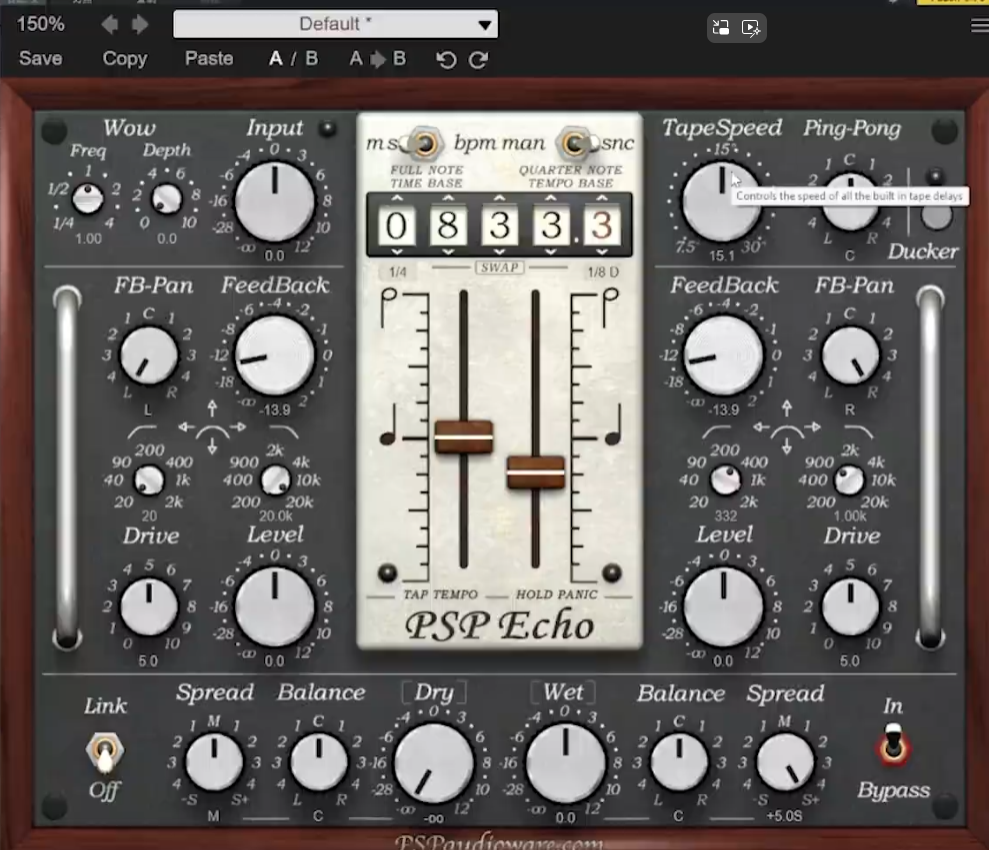Click the left delay time fader handle
The image size is (989, 850).
click(x=464, y=437)
